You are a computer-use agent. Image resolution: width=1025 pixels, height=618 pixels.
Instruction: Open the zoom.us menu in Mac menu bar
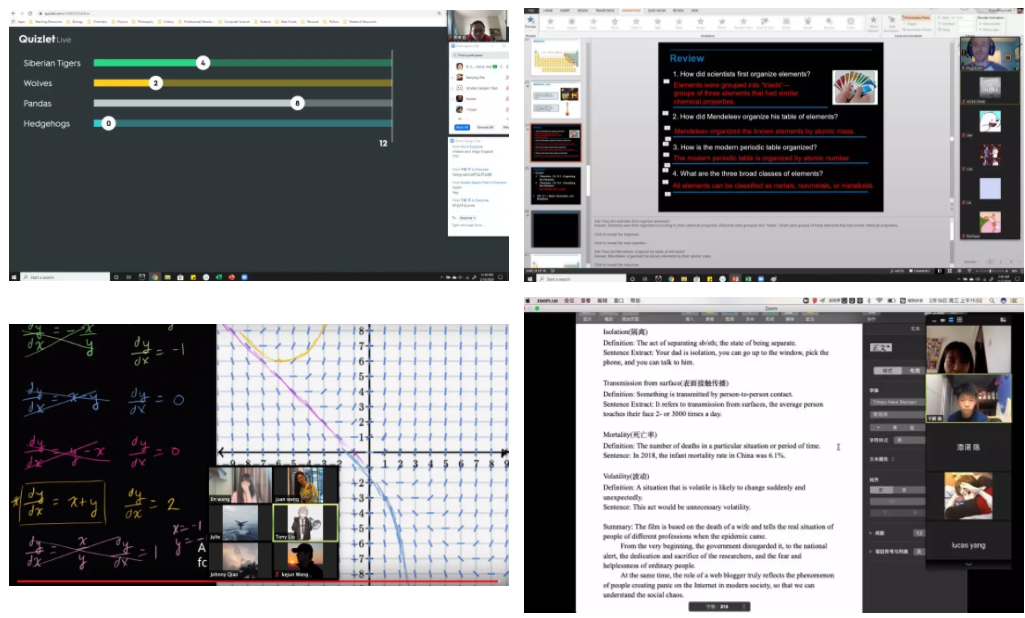(547, 301)
